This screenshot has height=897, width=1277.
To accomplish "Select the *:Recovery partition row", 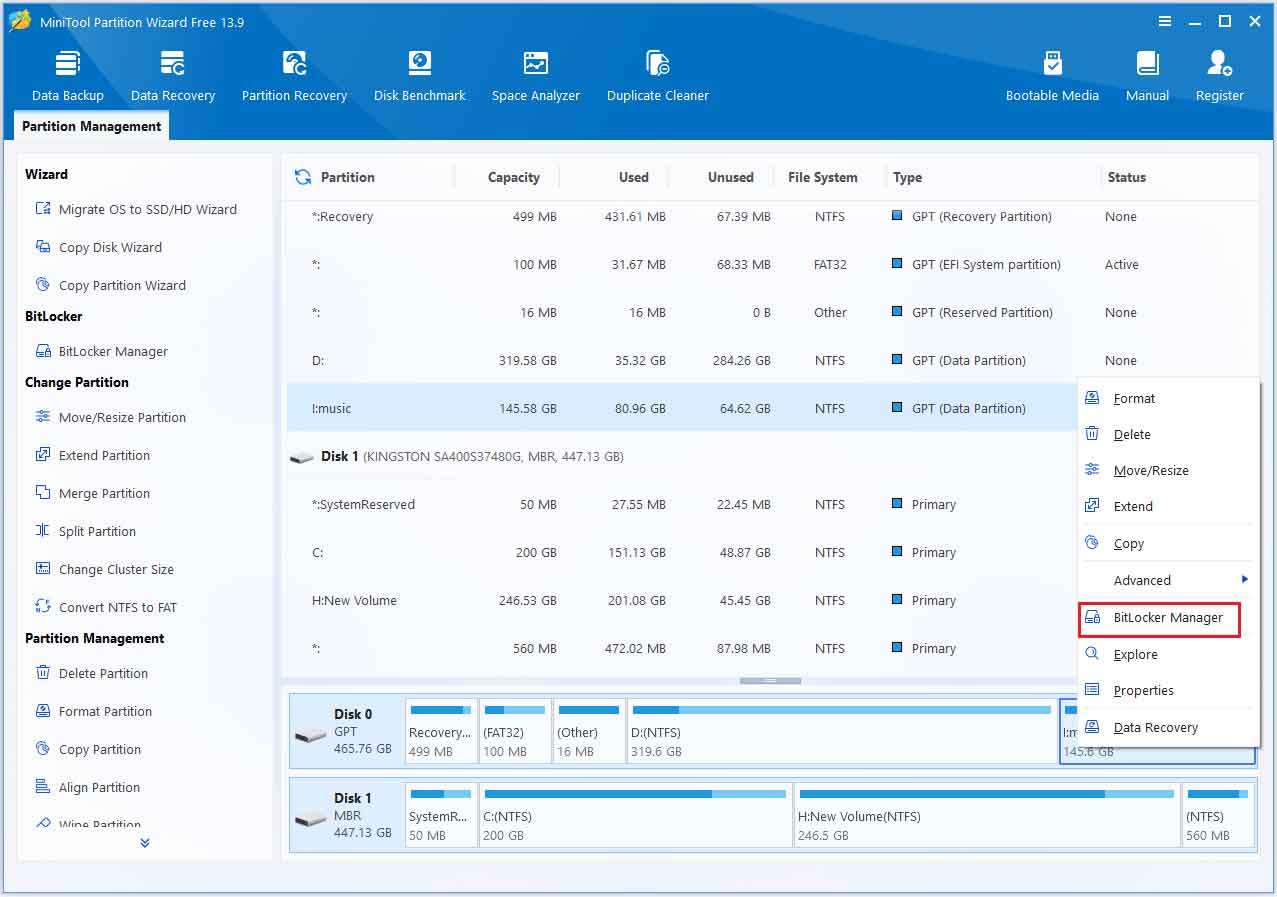I will (770, 217).
